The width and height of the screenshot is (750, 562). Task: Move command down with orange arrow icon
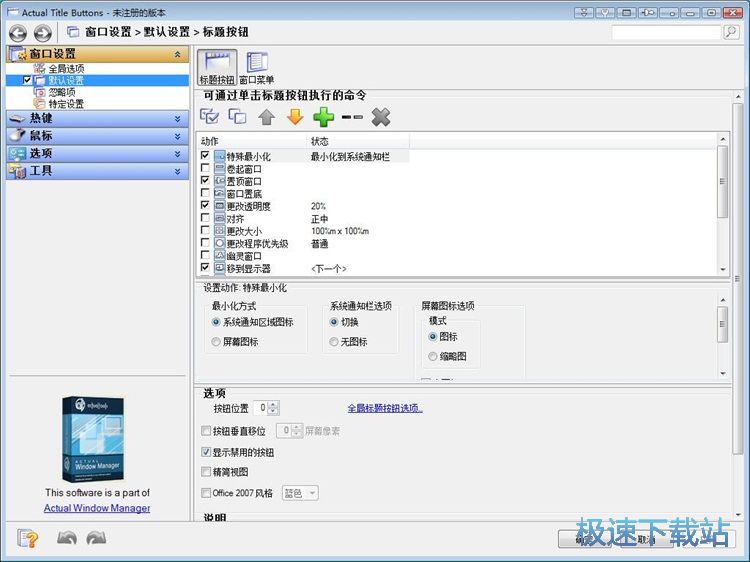click(x=294, y=117)
